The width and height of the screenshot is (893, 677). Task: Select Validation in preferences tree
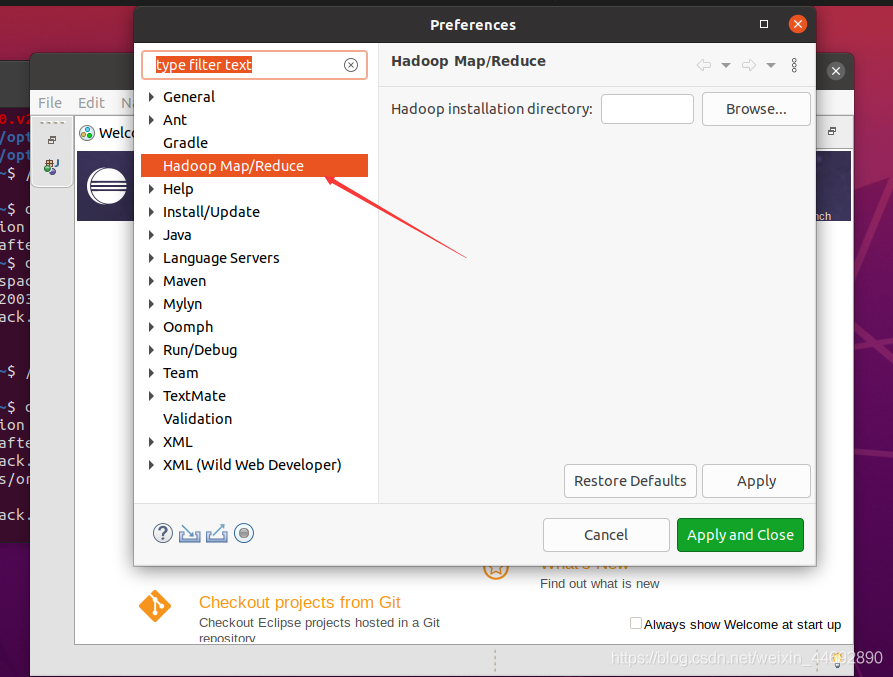point(197,419)
